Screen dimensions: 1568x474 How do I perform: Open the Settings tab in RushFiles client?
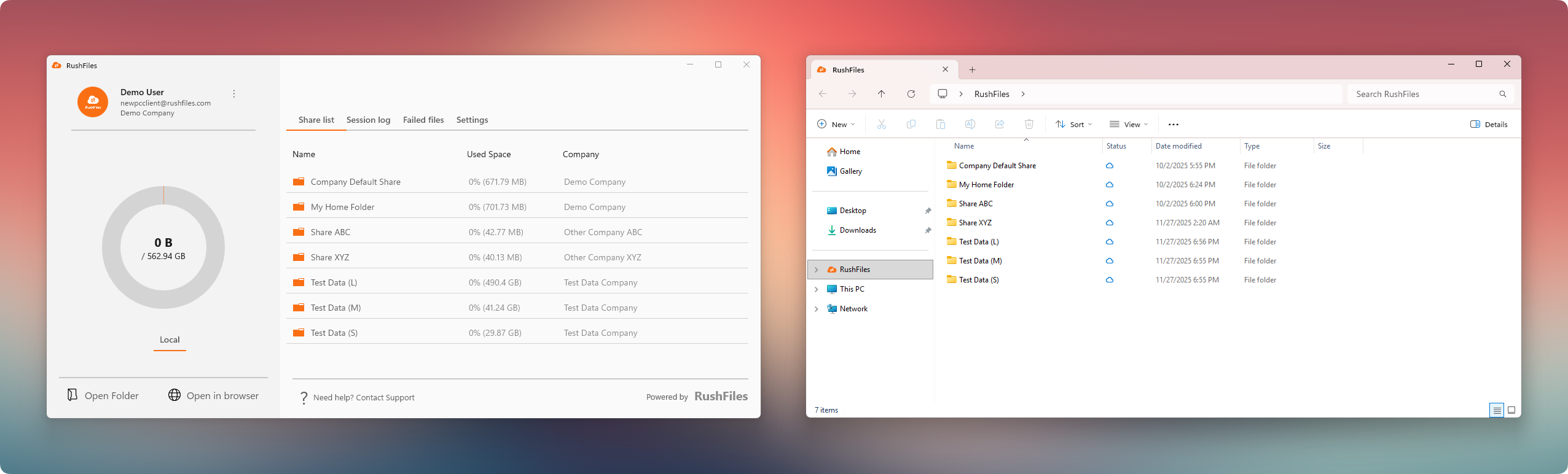pyautogui.click(x=472, y=120)
